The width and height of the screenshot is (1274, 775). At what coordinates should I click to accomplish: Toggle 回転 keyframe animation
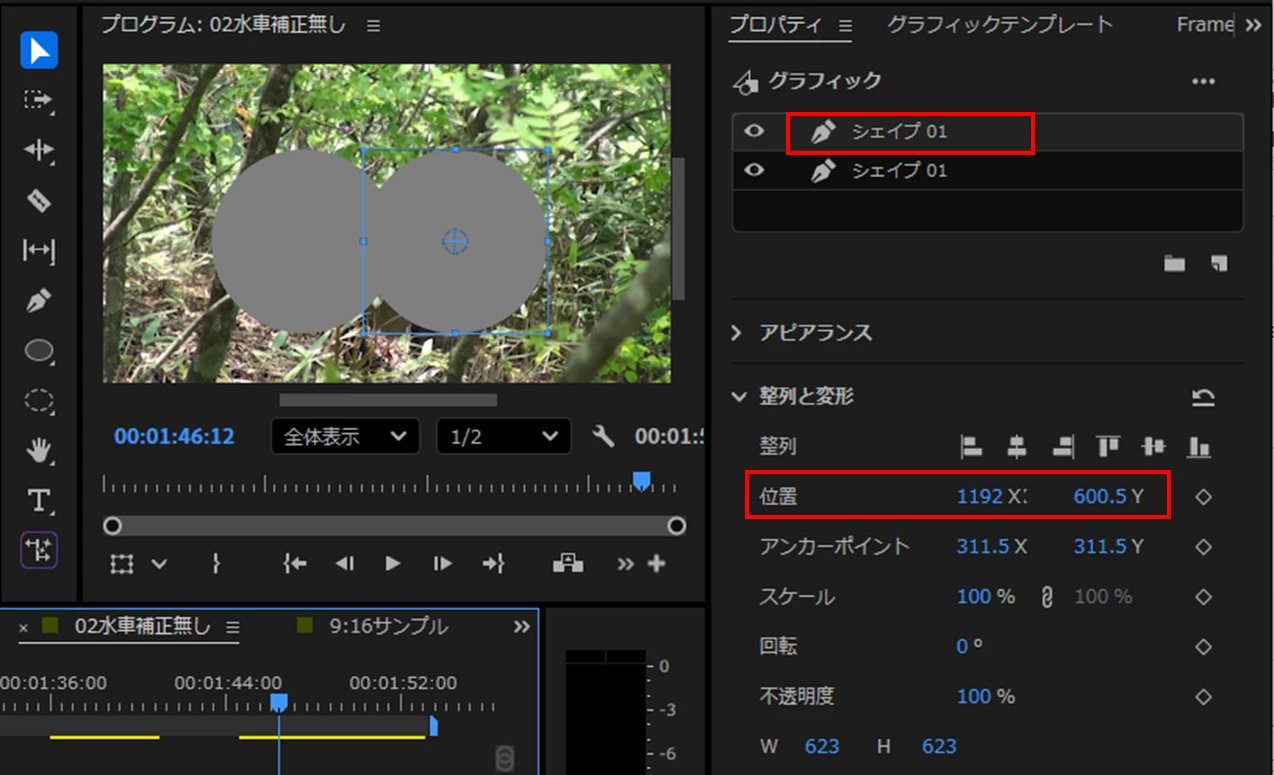pos(1204,647)
